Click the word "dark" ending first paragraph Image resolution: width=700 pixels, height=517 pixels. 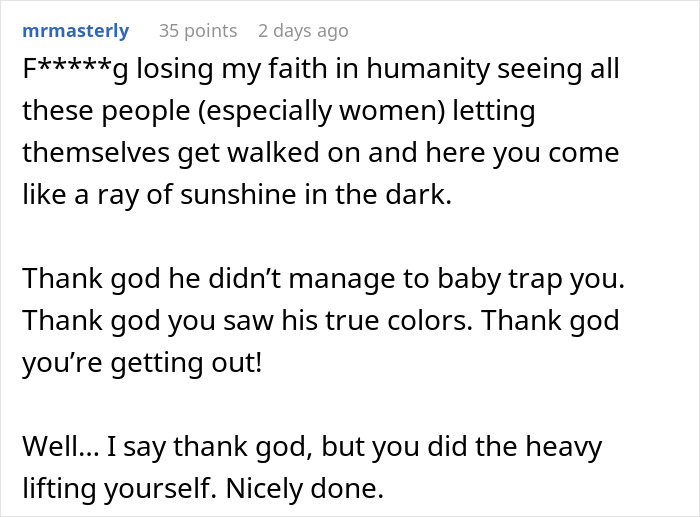[x=421, y=195]
